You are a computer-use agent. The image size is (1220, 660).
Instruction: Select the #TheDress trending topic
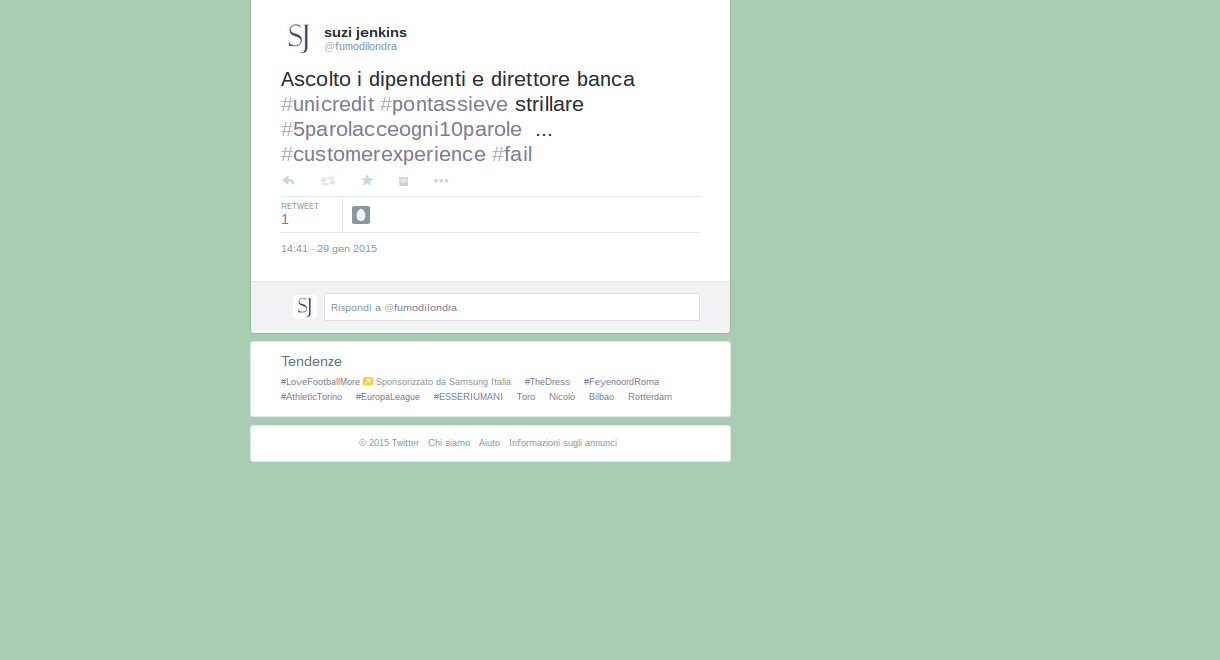tap(547, 382)
